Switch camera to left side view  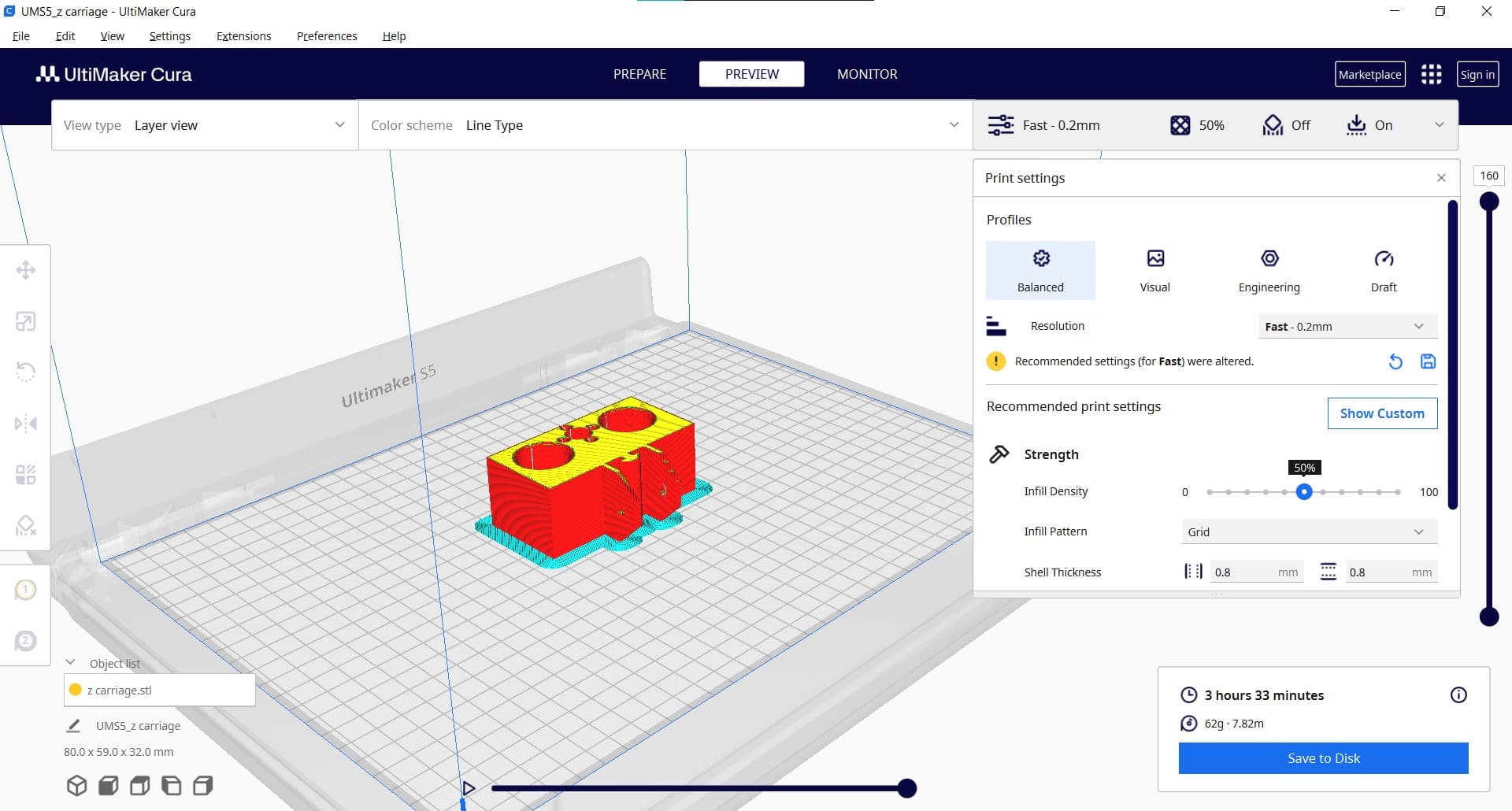(x=171, y=786)
